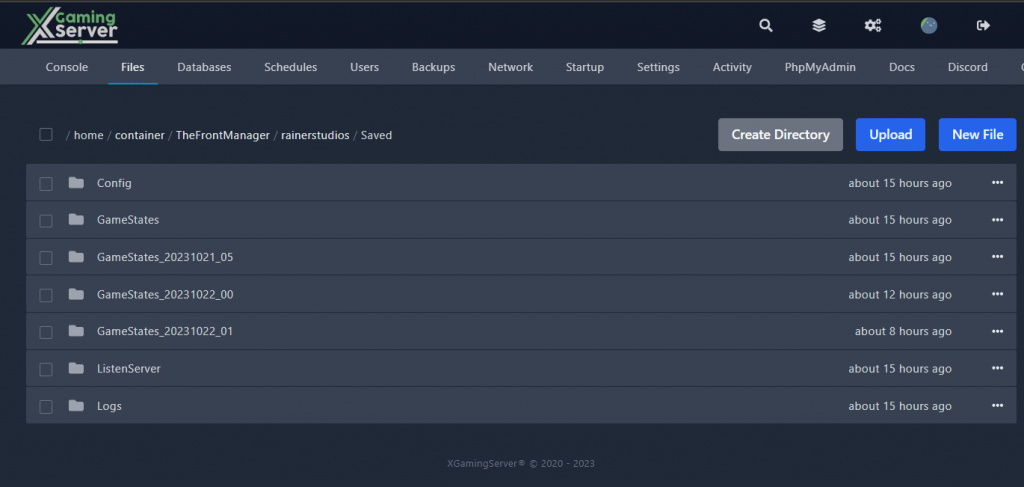
Task: Click the Logs folder icon
Action: pyautogui.click(x=76, y=405)
